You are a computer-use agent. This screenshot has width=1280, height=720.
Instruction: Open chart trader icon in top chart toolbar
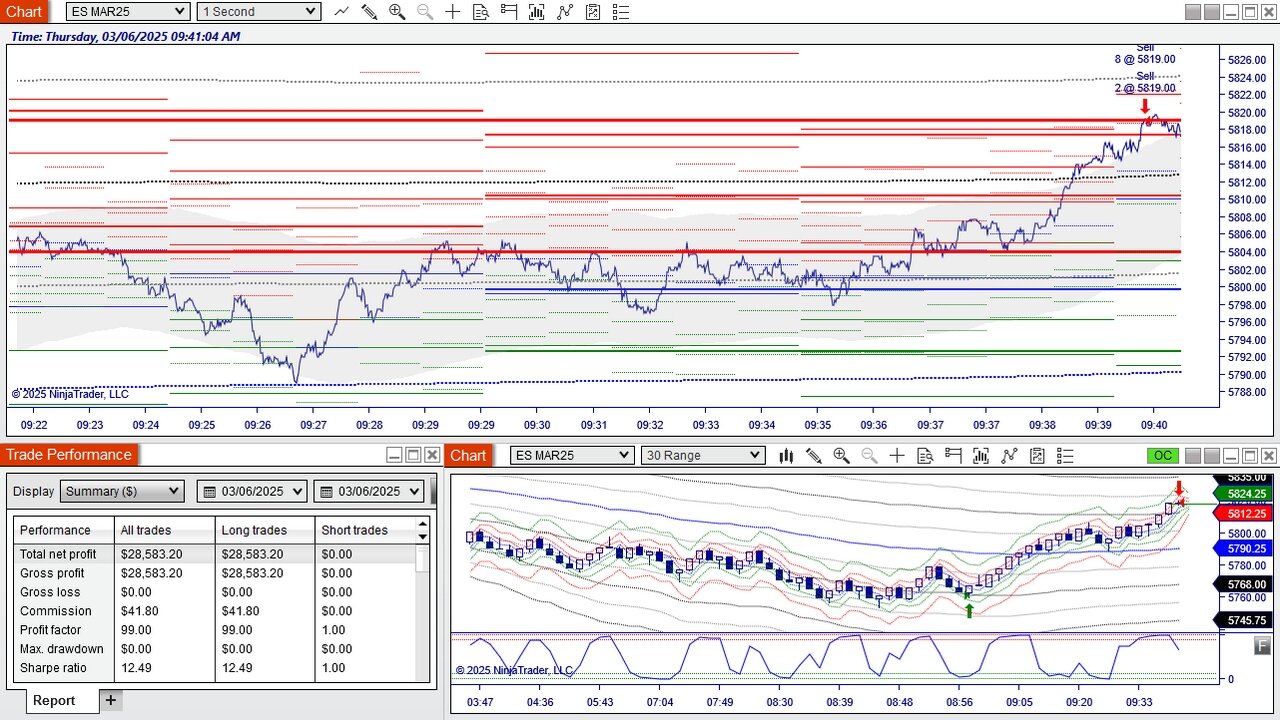tap(509, 12)
